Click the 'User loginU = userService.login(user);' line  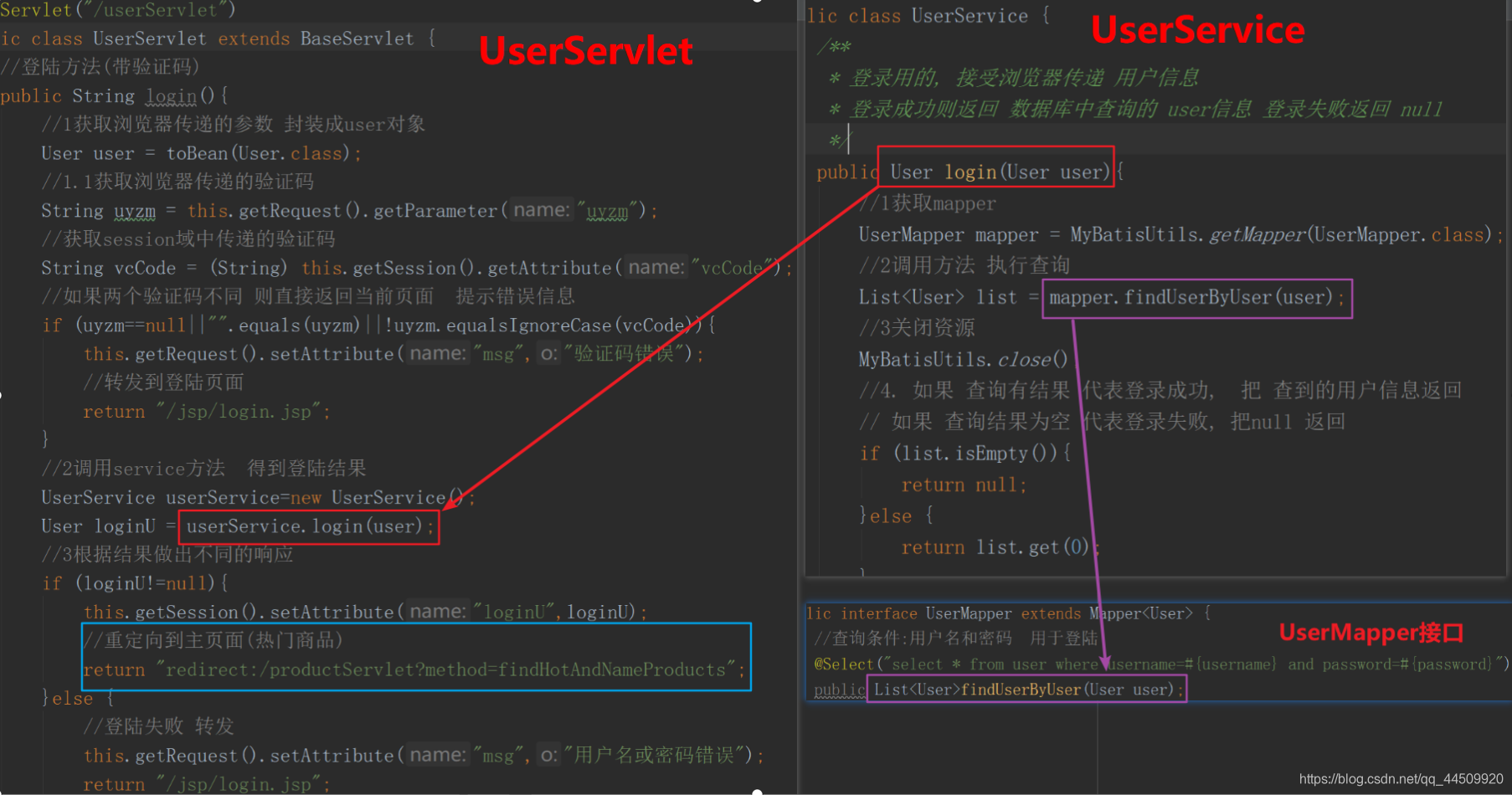[x=238, y=526]
